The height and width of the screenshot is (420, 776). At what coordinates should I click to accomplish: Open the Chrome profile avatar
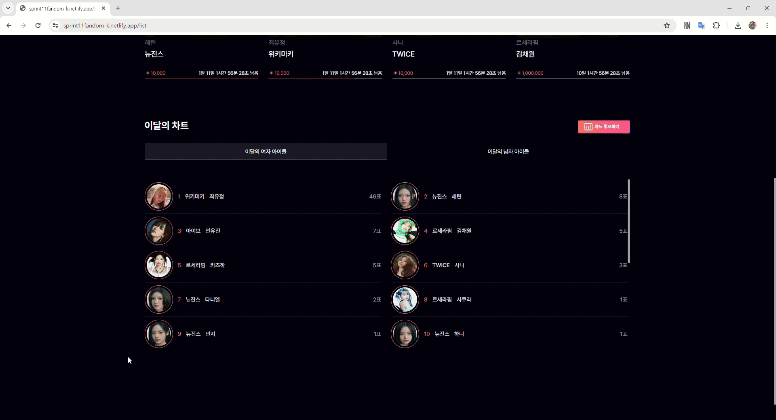[x=752, y=25]
